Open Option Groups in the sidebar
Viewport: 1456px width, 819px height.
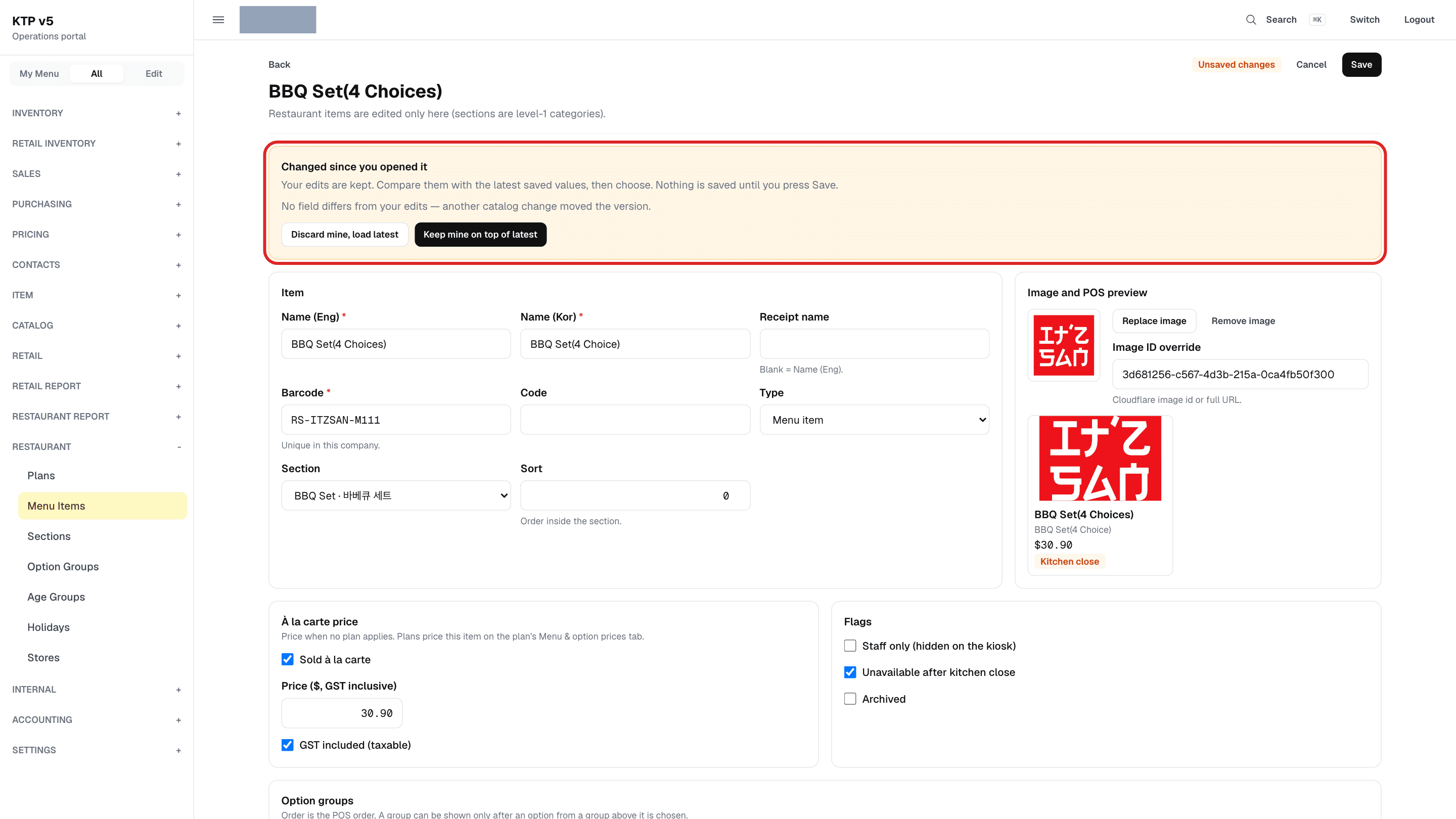(x=63, y=566)
